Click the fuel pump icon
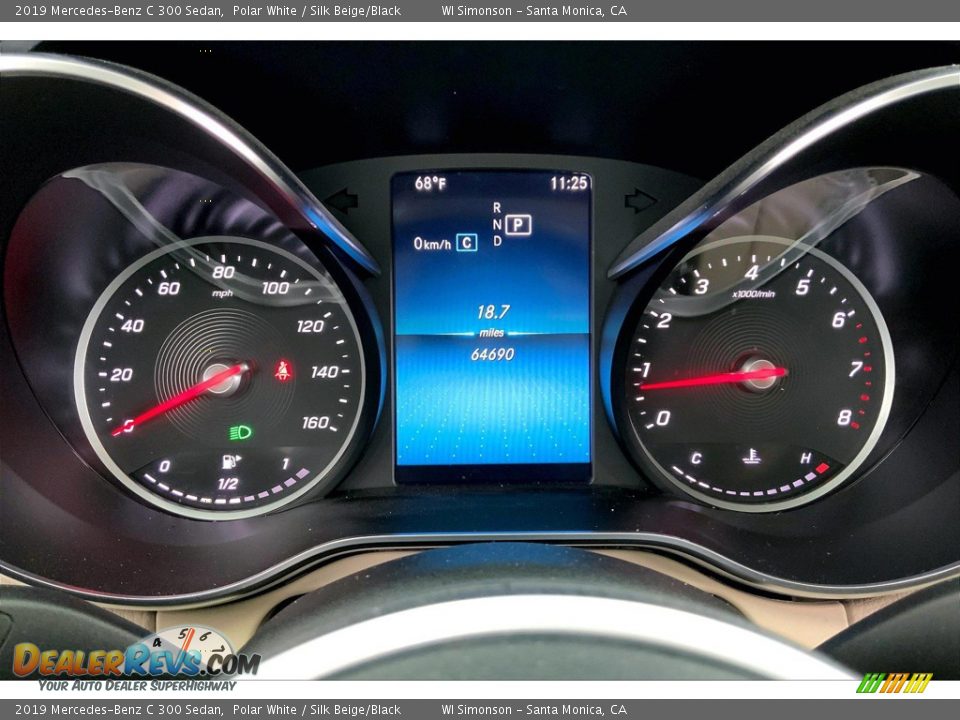The image size is (960, 720). point(230,461)
